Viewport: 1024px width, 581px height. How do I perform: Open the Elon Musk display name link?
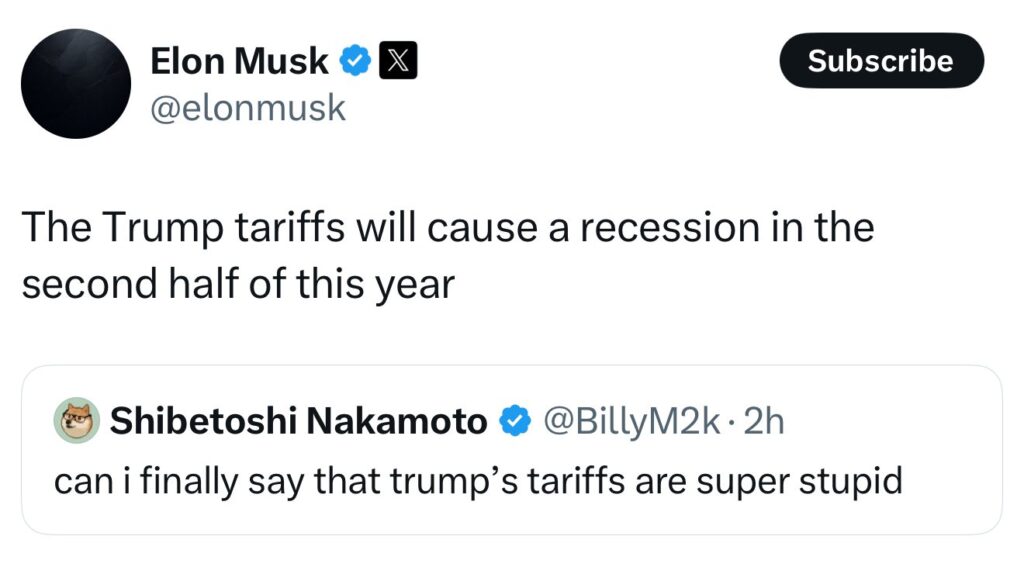coord(239,62)
